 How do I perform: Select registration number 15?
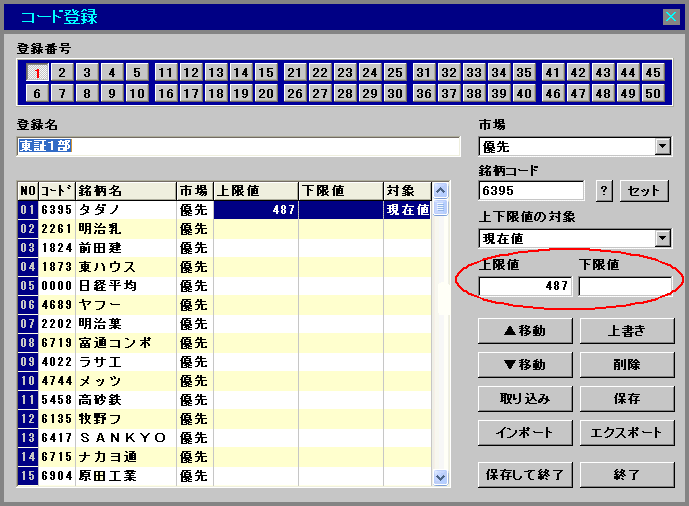[266, 72]
